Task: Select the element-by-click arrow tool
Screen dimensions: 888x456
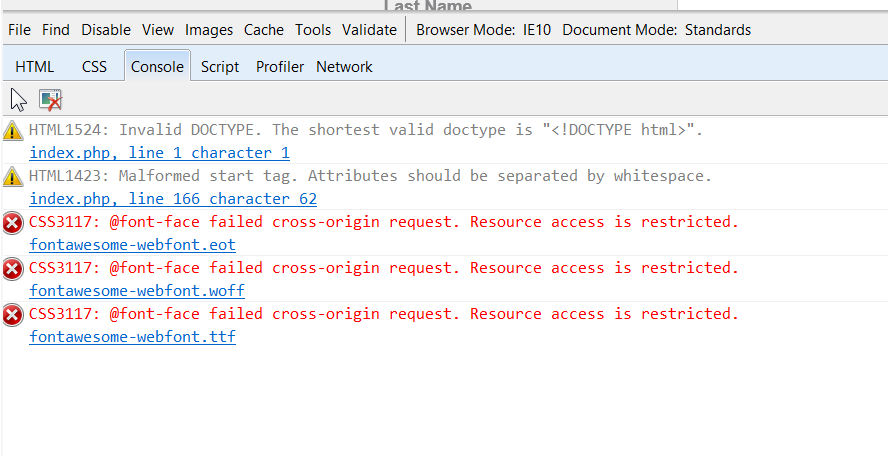Action: click(x=19, y=100)
